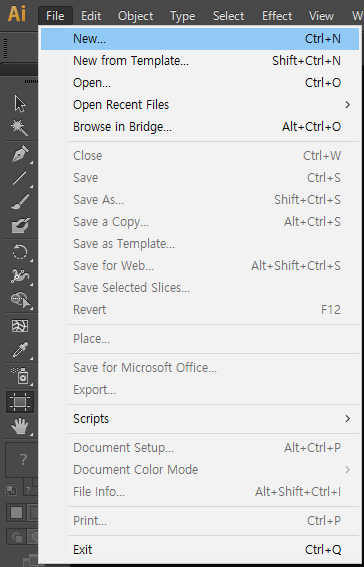Select the Hand tool
The image size is (364, 567).
coord(20,425)
